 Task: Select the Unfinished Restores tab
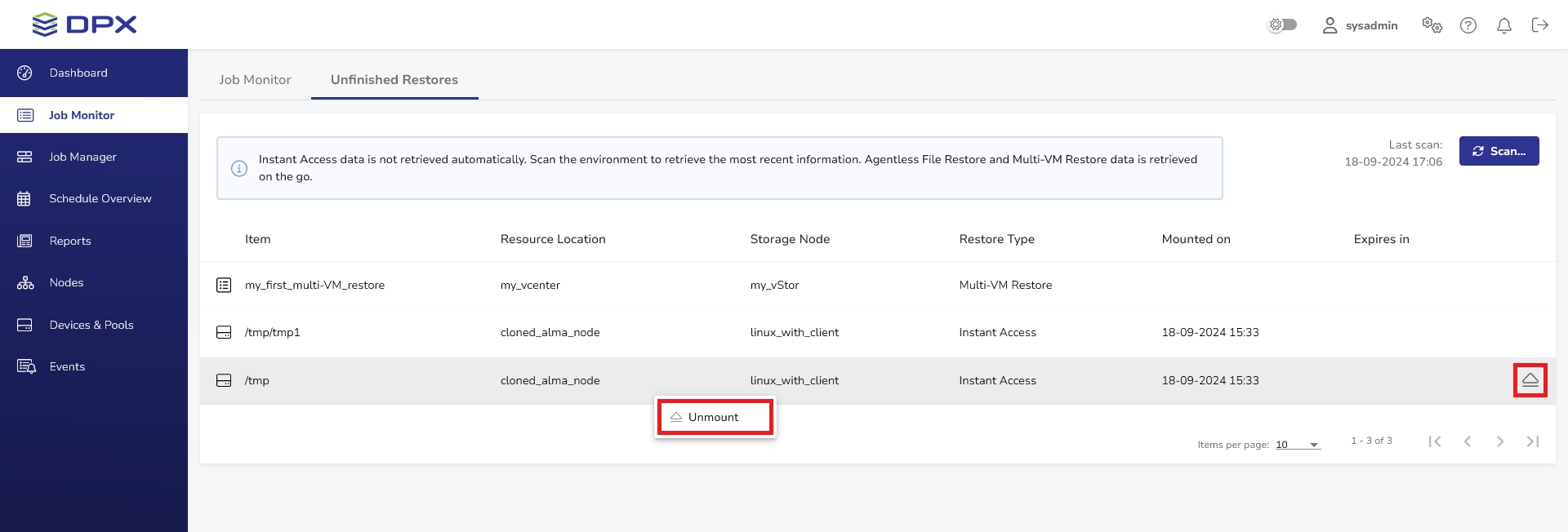pyautogui.click(x=394, y=80)
